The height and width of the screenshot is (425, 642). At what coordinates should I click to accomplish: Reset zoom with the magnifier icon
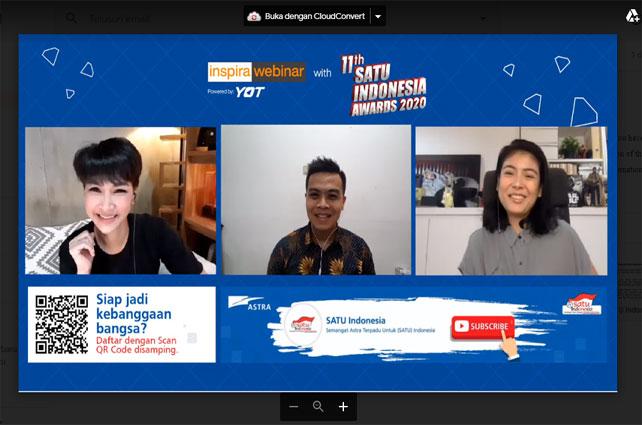pos(318,407)
